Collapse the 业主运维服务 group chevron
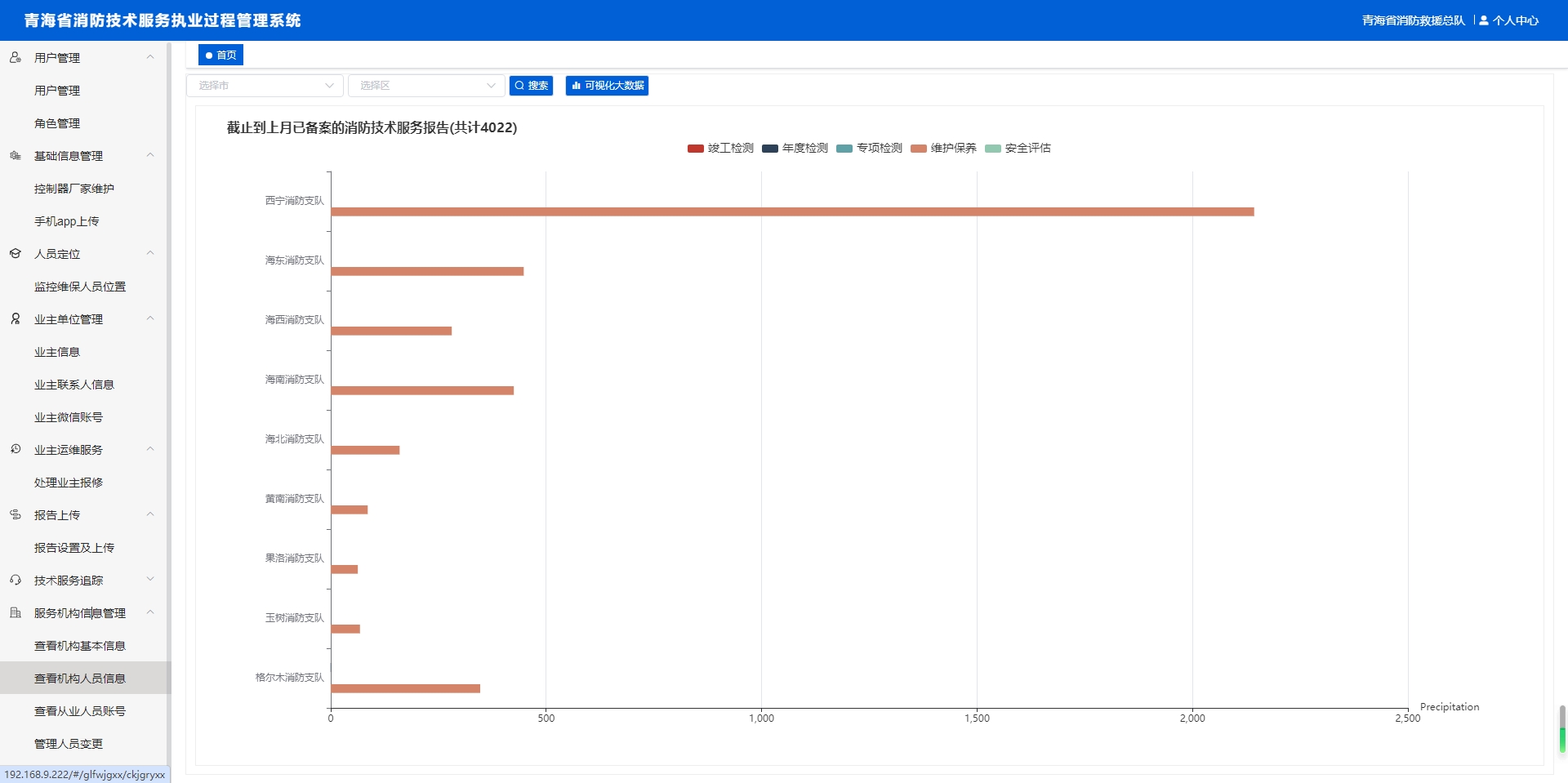Screen dimensions: 1568x783 (150, 449)
